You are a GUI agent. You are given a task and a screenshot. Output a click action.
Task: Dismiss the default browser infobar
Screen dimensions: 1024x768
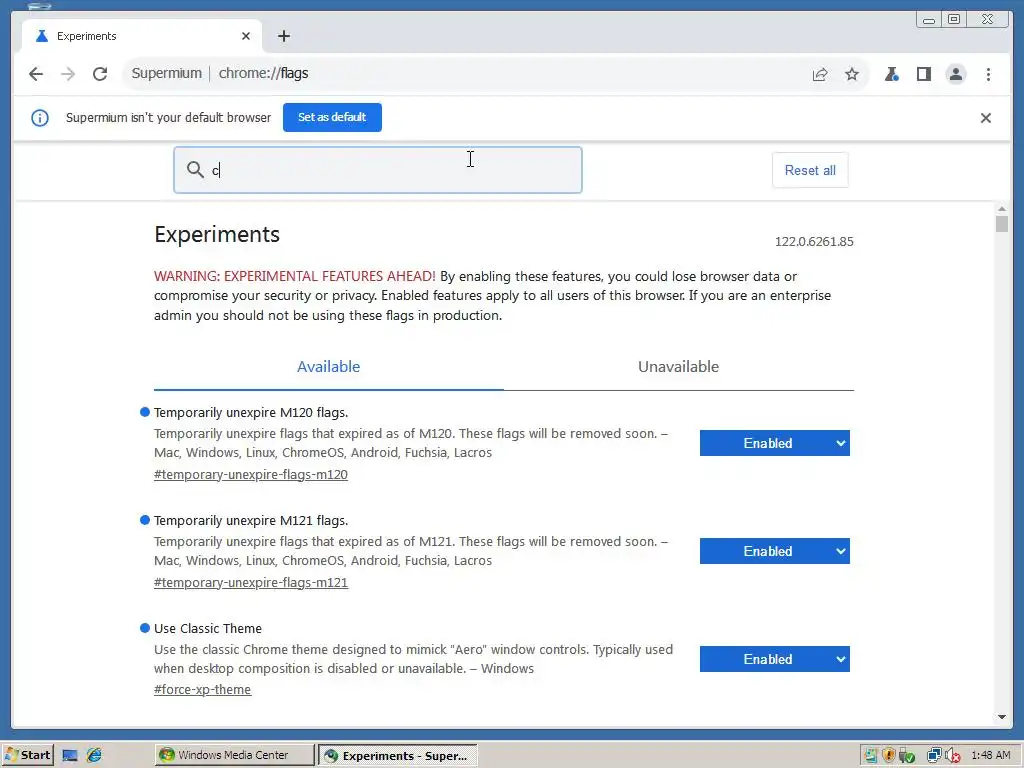pyautogui.click(x=985, y=118)
